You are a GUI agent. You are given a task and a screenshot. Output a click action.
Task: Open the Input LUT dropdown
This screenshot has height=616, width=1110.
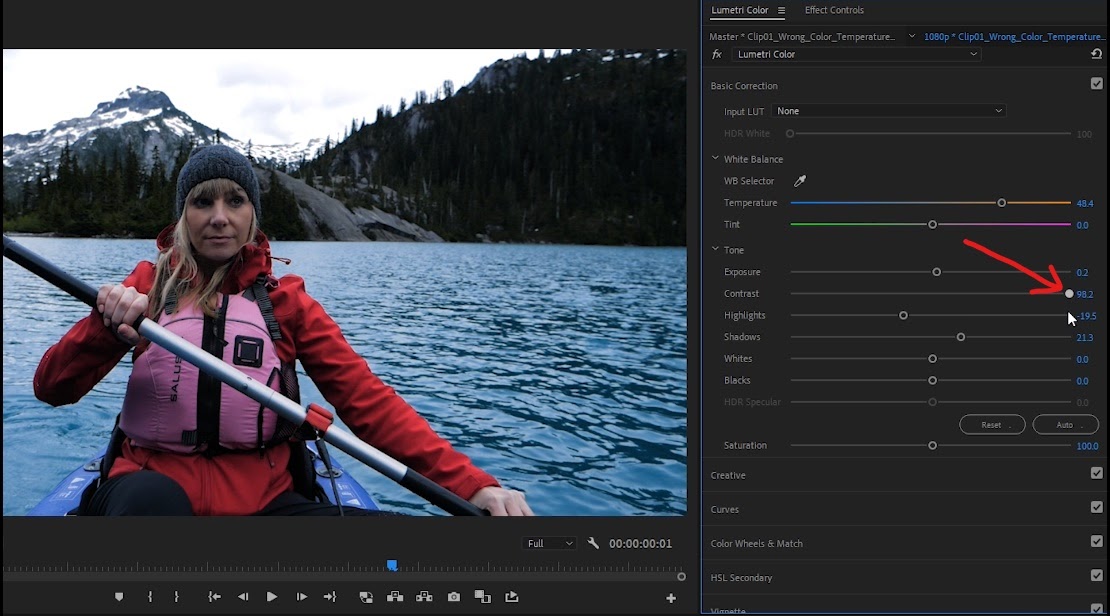point(888,110)
